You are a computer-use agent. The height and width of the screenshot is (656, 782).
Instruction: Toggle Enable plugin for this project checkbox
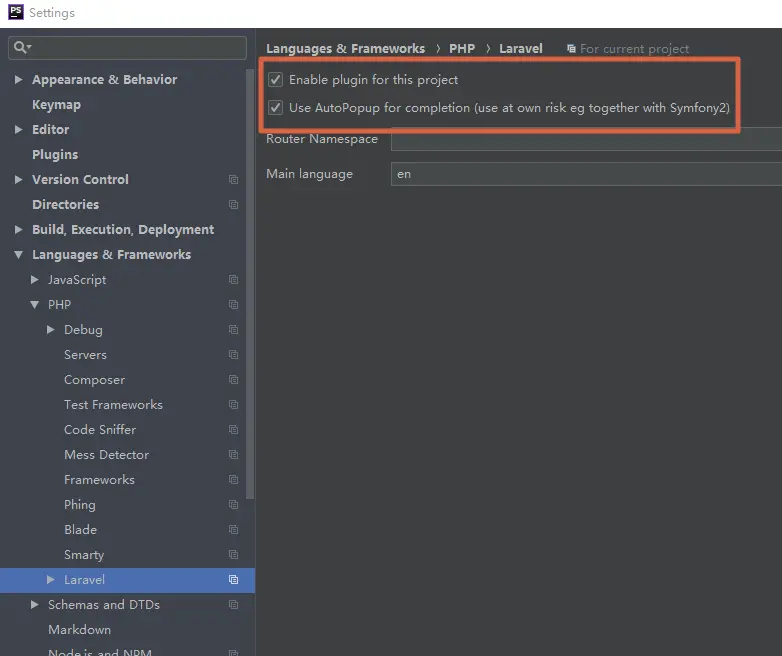tap(275, 80)
